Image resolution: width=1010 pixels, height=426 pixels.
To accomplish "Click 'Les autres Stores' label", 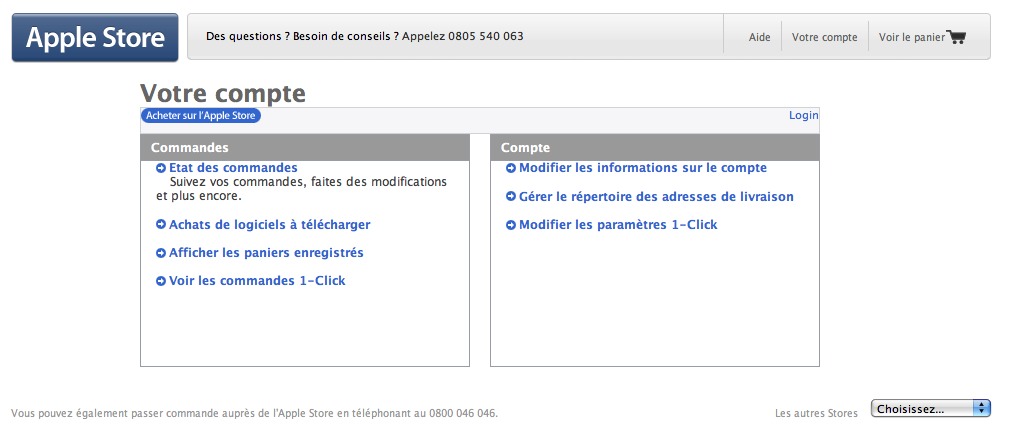I will [x=816, y=413].
